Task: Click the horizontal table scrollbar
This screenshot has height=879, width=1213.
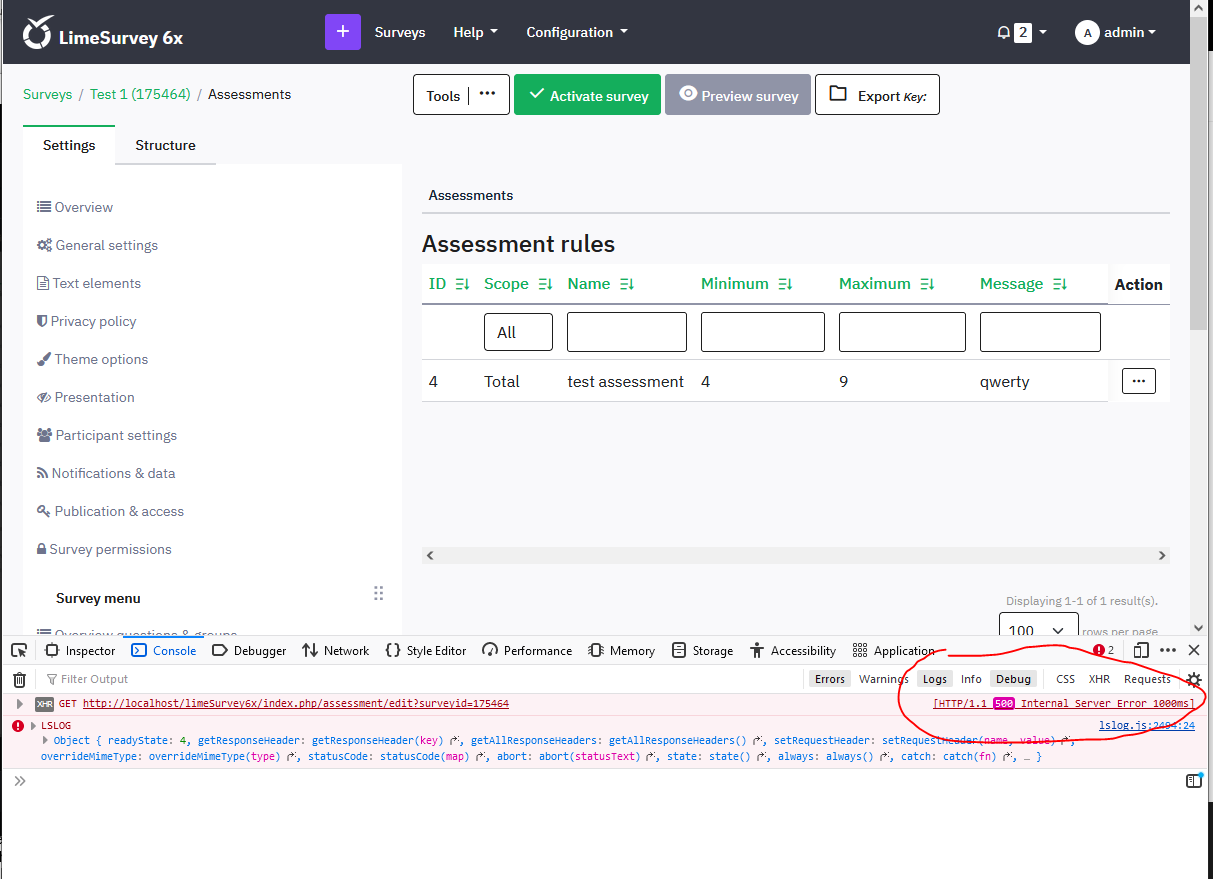Action: (x=795, y=555)
